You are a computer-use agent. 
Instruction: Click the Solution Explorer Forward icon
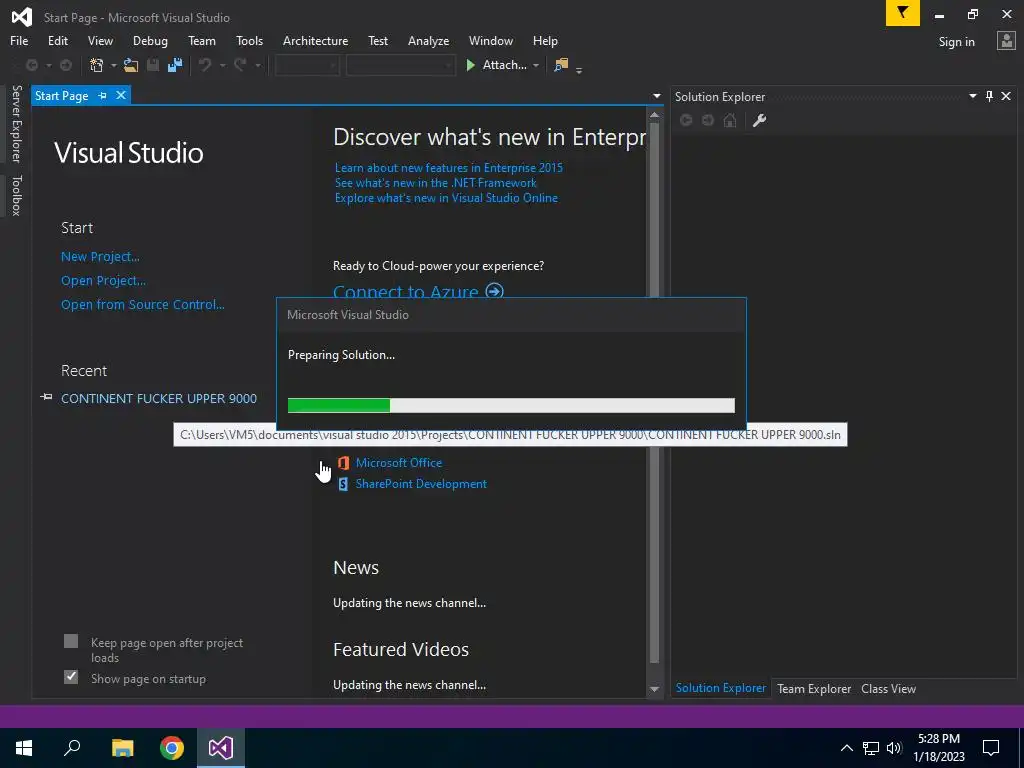[708, 120]
